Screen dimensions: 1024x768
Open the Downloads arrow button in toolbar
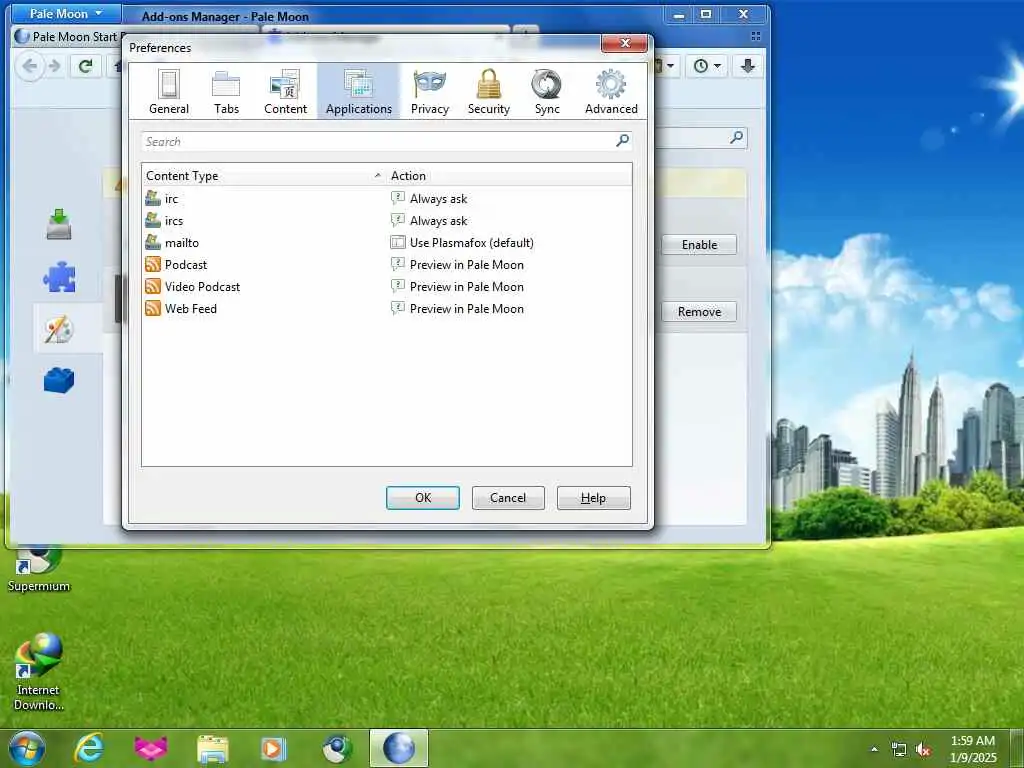click(x=748, y=66)
